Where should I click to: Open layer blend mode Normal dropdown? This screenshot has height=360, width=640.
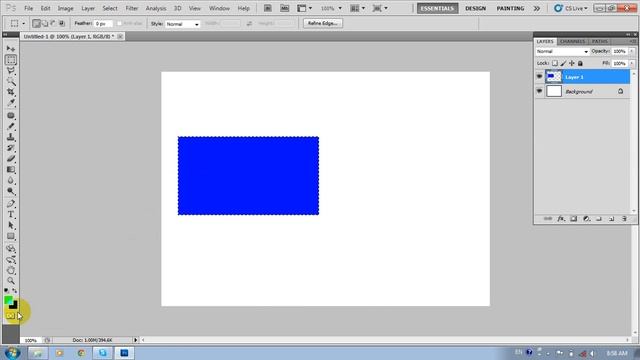coord(562,51)
